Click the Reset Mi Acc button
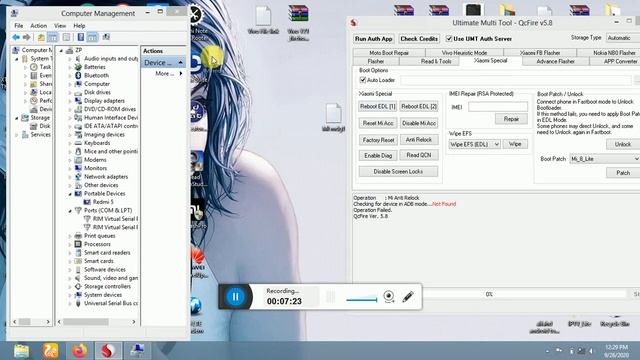 378,123
